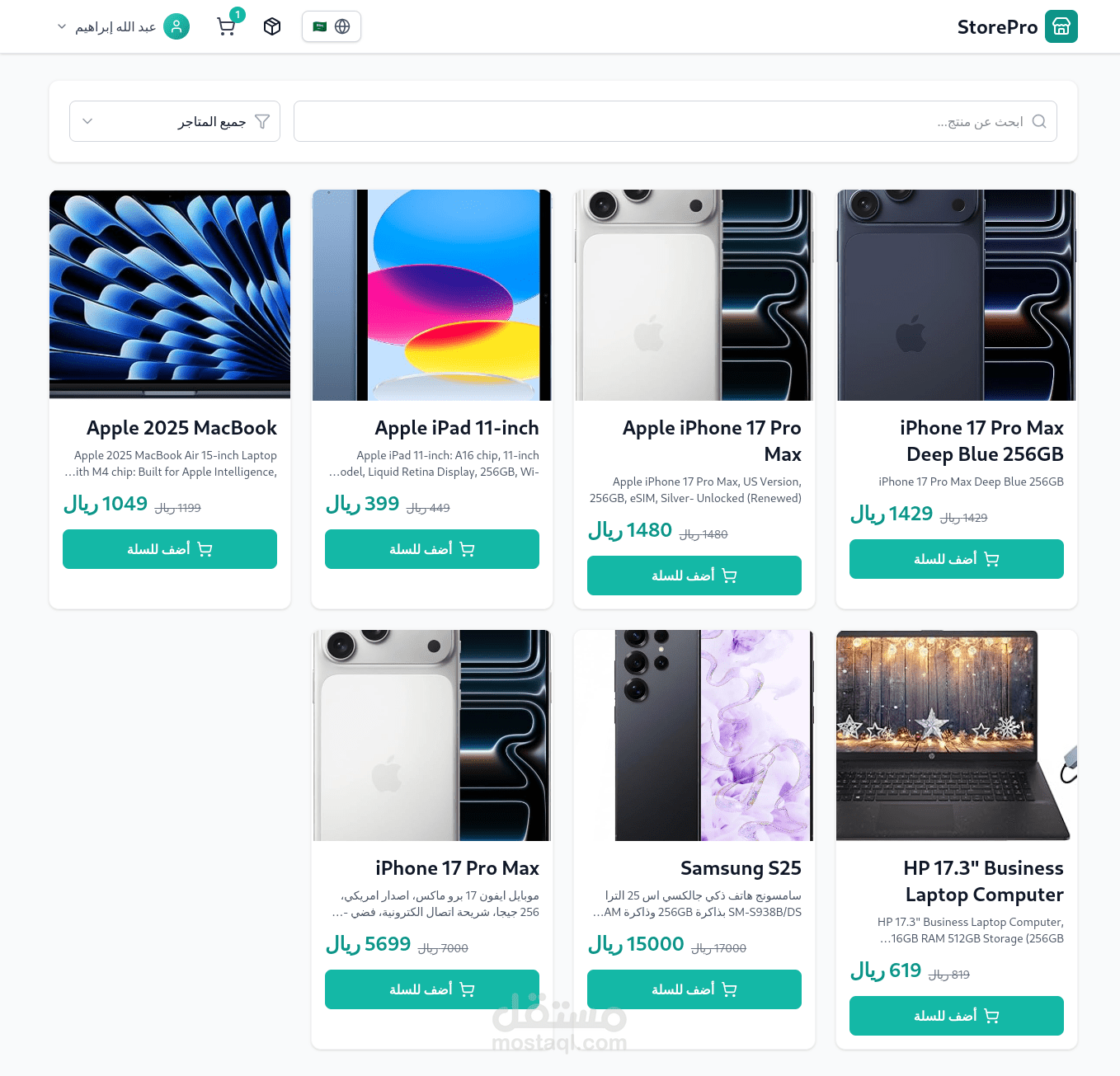The height and width of the screenshot is (1076, 1120).
Task: Click the search magnifier icon
Action: 1039,121
